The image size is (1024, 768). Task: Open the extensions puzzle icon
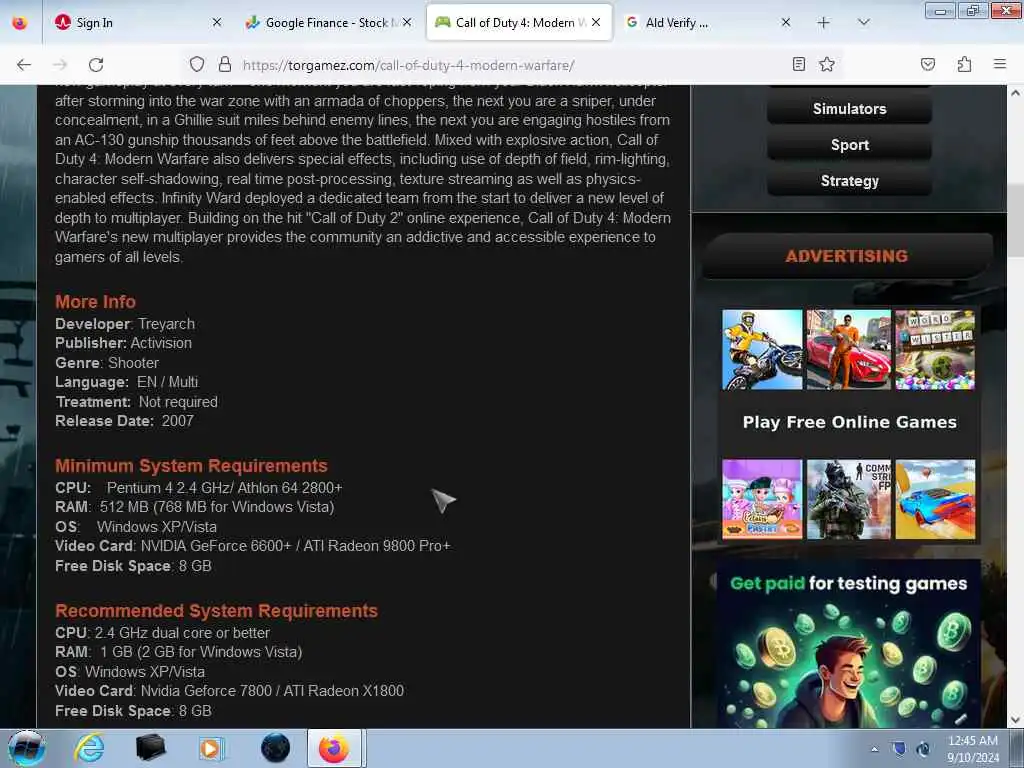[964, 64]
